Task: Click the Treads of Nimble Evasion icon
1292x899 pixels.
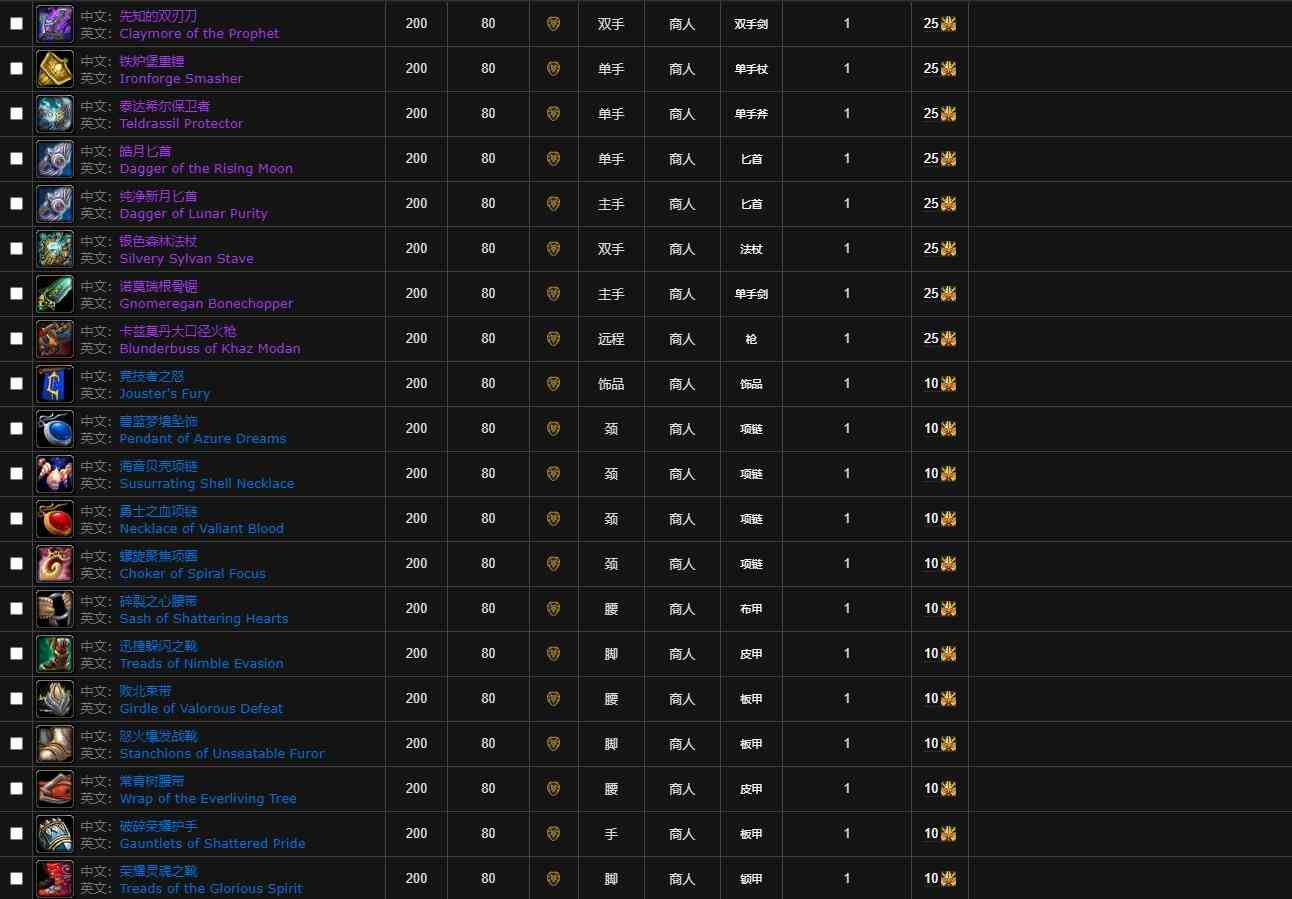Action: pyautogui.click(x=55, y=654)
